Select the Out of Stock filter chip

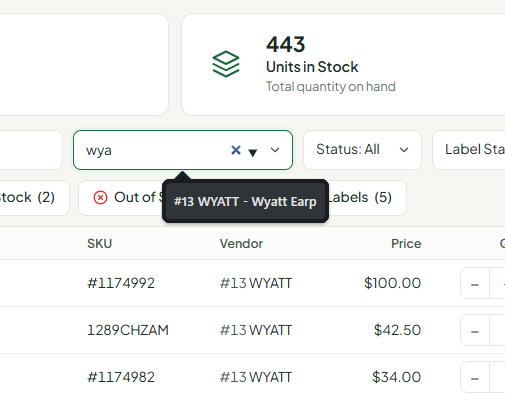[121, 198]
